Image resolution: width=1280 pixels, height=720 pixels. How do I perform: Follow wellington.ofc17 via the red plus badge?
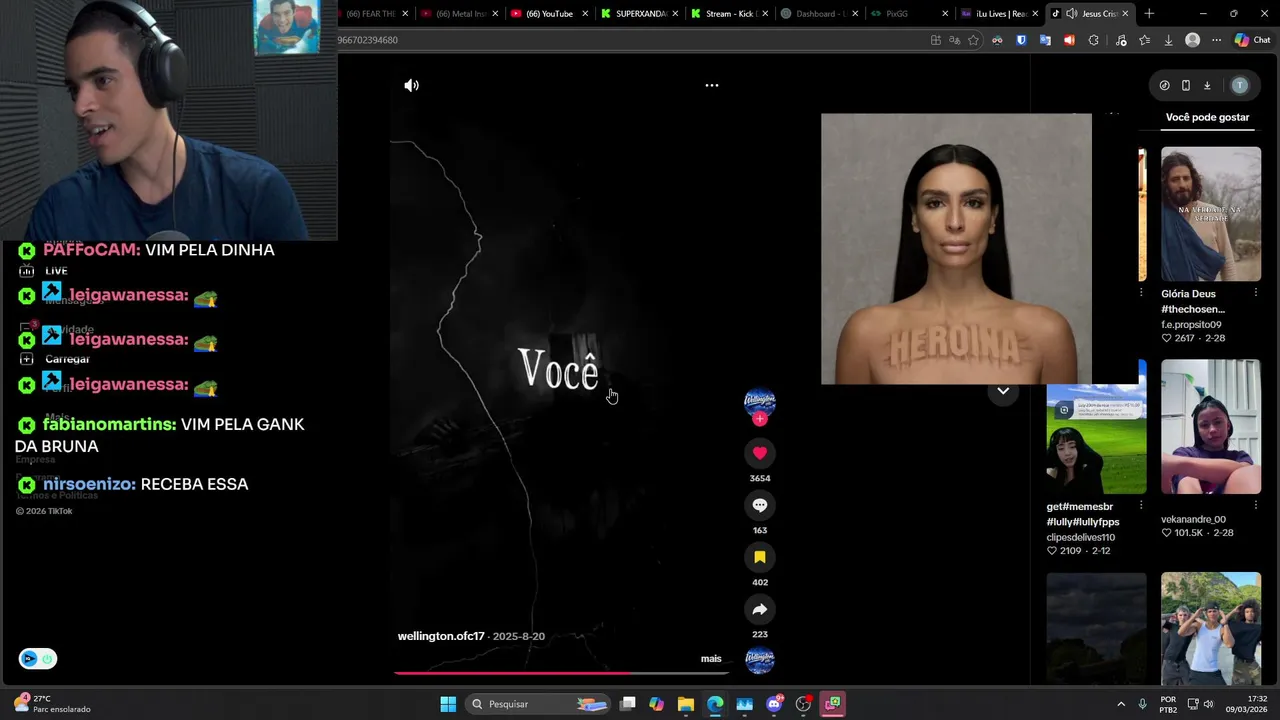coord(760,419)
